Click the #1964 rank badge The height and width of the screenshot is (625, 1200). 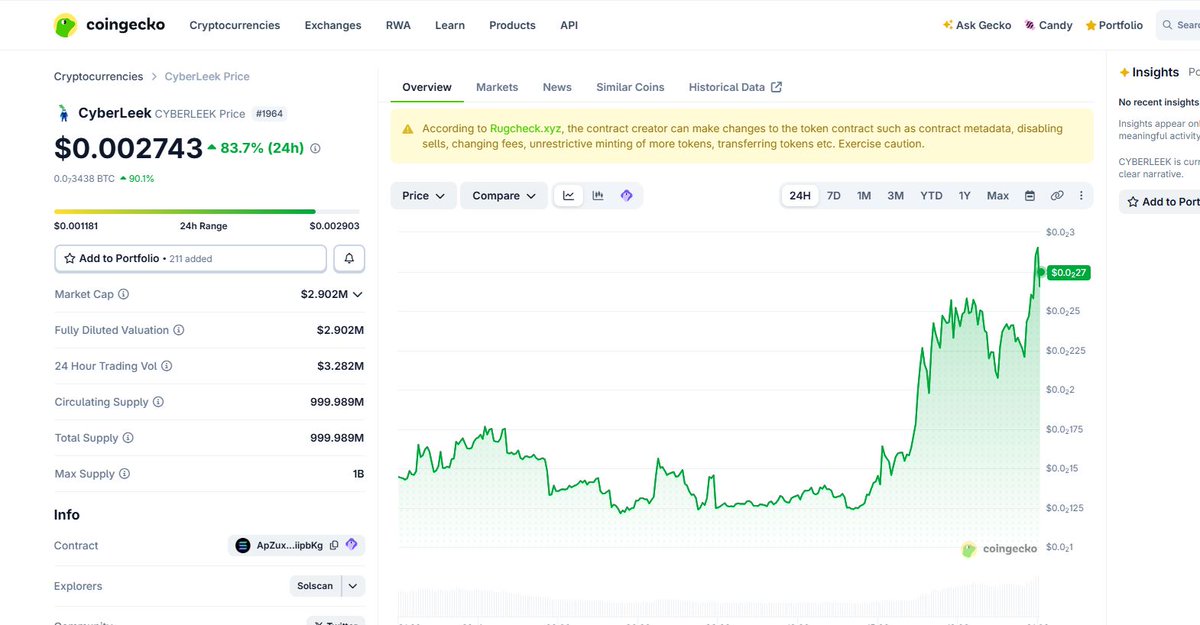click(x=269, y=114)
